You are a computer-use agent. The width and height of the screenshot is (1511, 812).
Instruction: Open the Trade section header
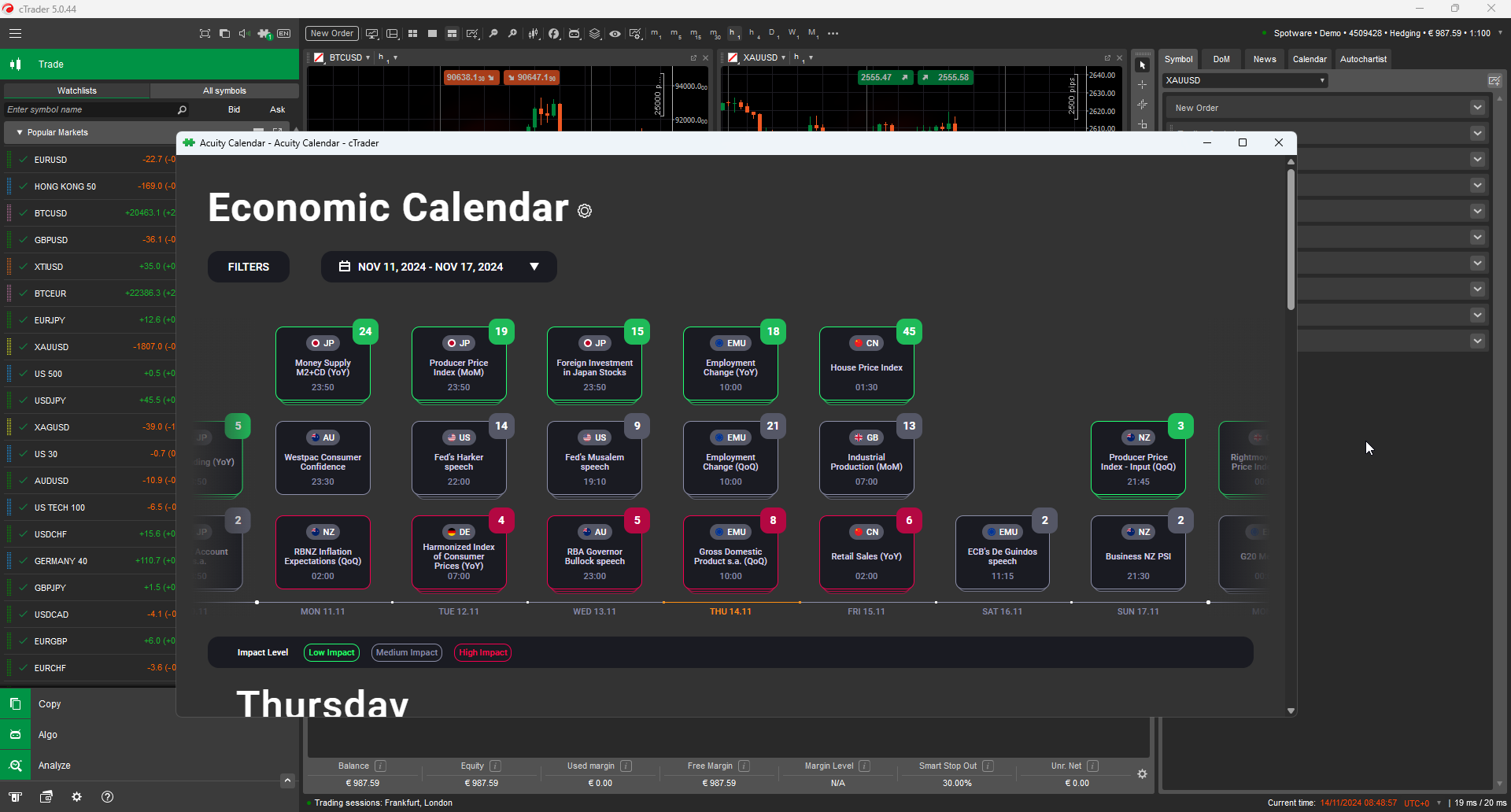pyautogui.click(x=150, y=65)
